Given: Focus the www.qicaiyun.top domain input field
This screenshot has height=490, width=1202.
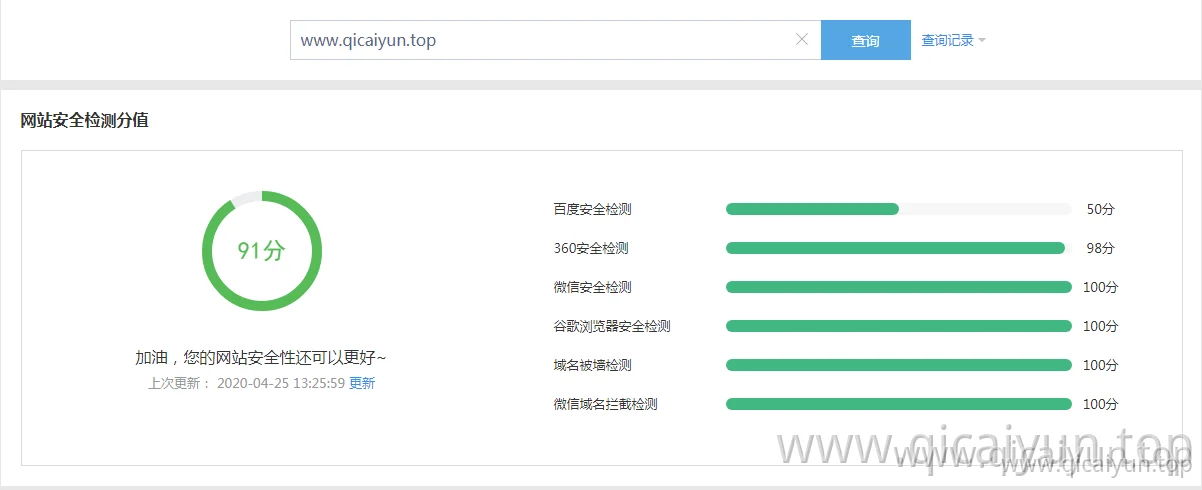Looking at the screenshot, I should click(x=556, y=40).
